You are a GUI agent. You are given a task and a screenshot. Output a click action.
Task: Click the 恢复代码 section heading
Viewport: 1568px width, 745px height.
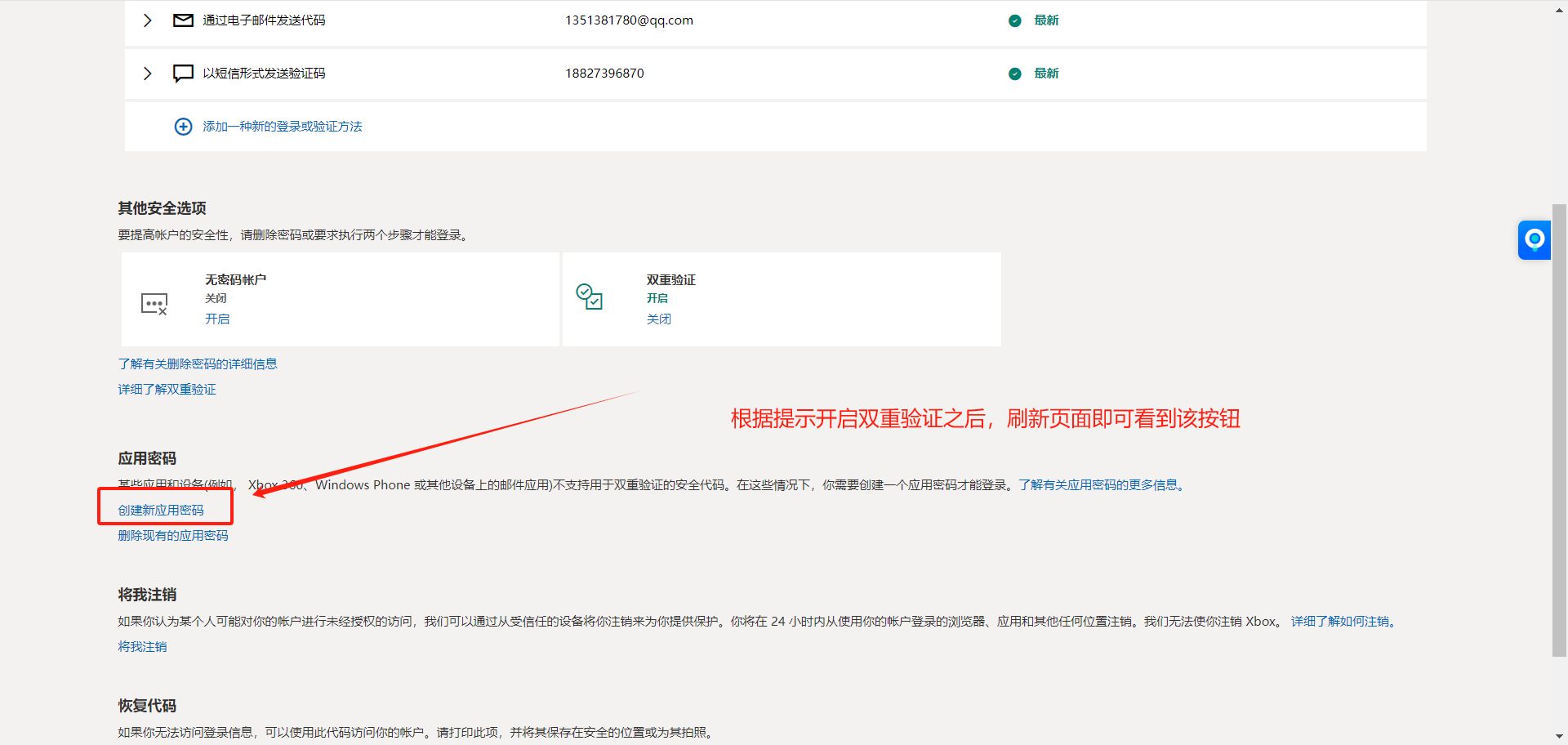point(147,706)
